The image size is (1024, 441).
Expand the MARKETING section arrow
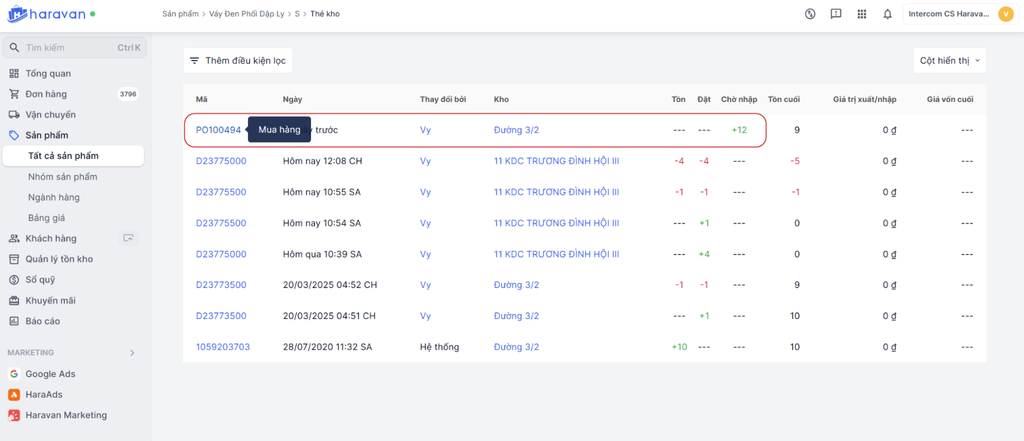click(x=132, y=353)
